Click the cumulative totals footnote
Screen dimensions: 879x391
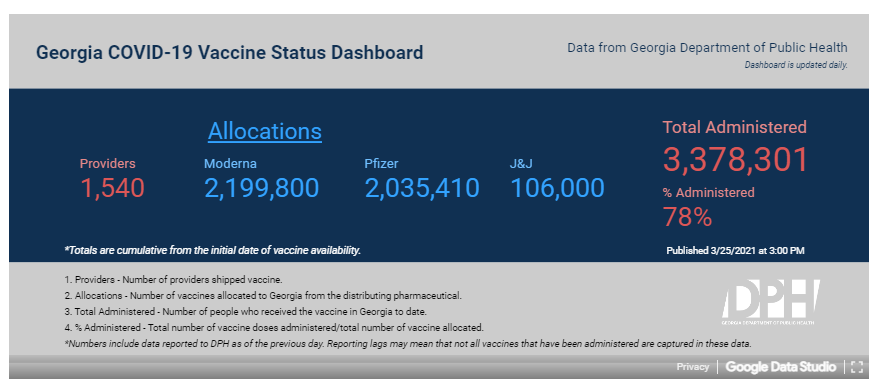coord(213,250)
